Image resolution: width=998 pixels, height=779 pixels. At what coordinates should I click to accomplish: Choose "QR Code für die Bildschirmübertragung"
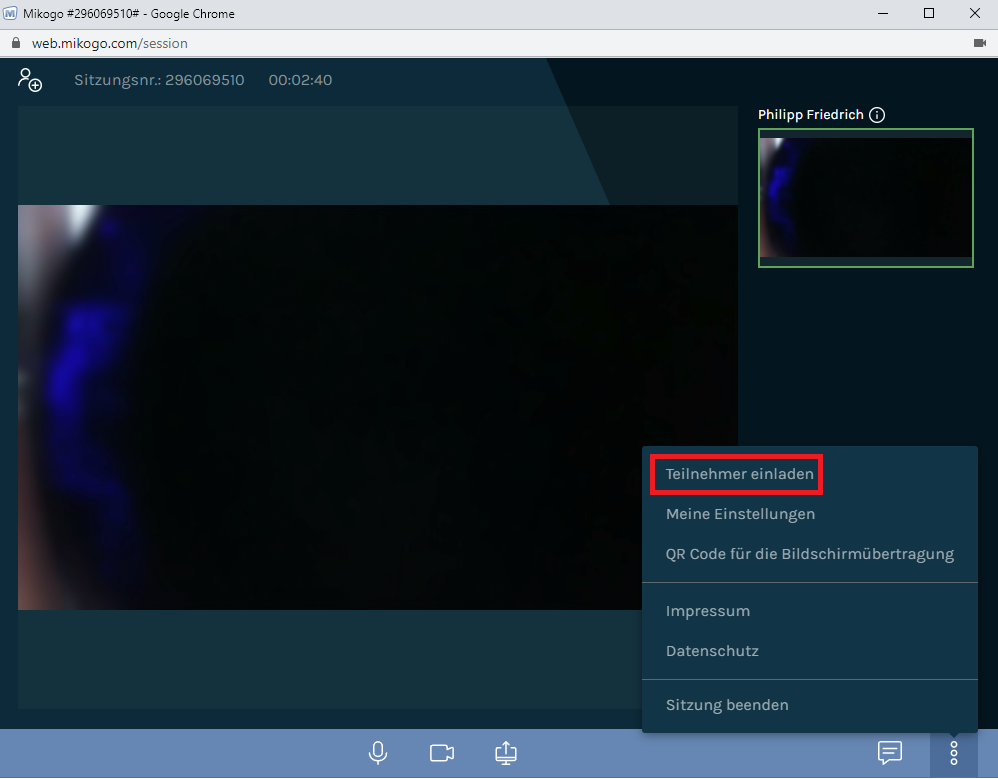pyautogui.click(x=809, y=554)
